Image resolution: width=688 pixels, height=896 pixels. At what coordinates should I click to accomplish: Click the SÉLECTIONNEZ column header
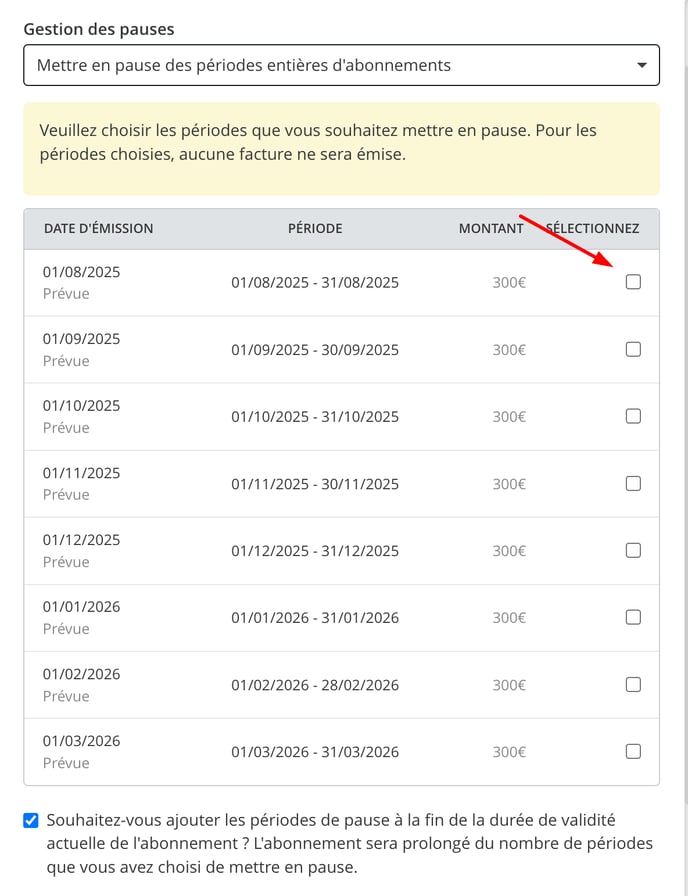coord(593,229)
